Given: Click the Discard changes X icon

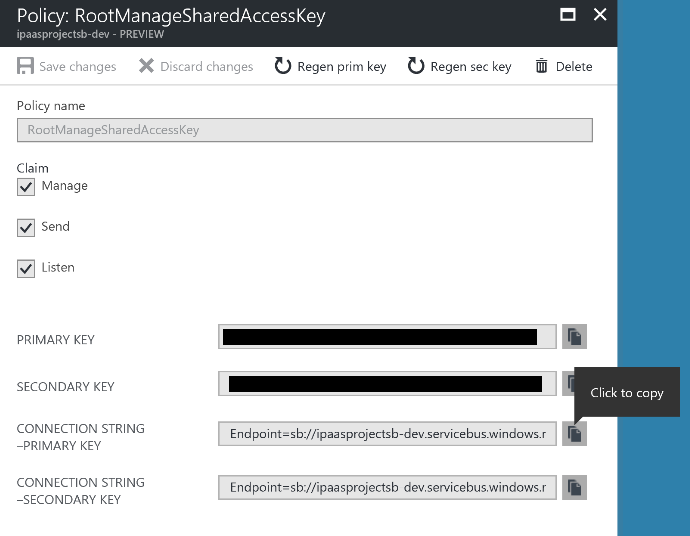Looking at the screenshot, I should pyautogui.click(x=146, y=66).
